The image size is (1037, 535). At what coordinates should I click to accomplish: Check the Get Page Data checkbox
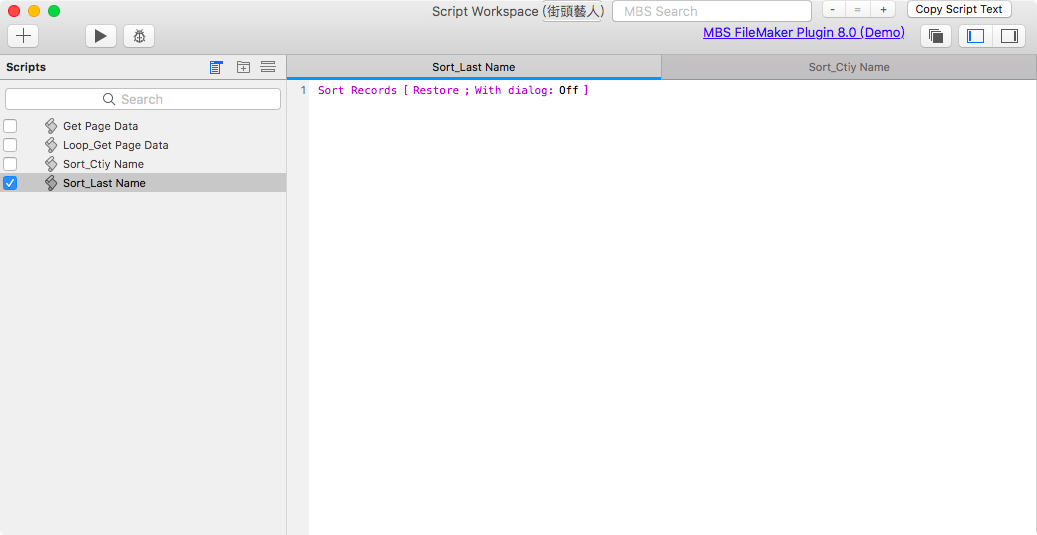pyautogui.click(x=10, y=126)
